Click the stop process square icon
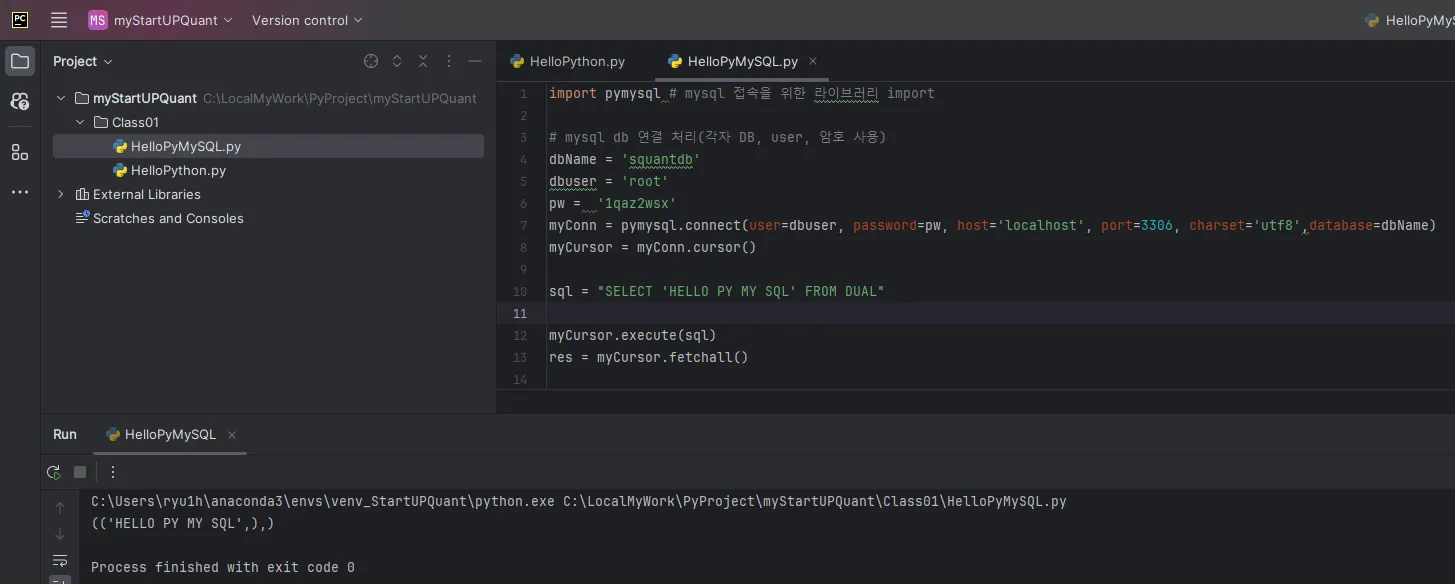Image resolution: width=1455 pixels, height=584 pixels. (x=80, y=472)
